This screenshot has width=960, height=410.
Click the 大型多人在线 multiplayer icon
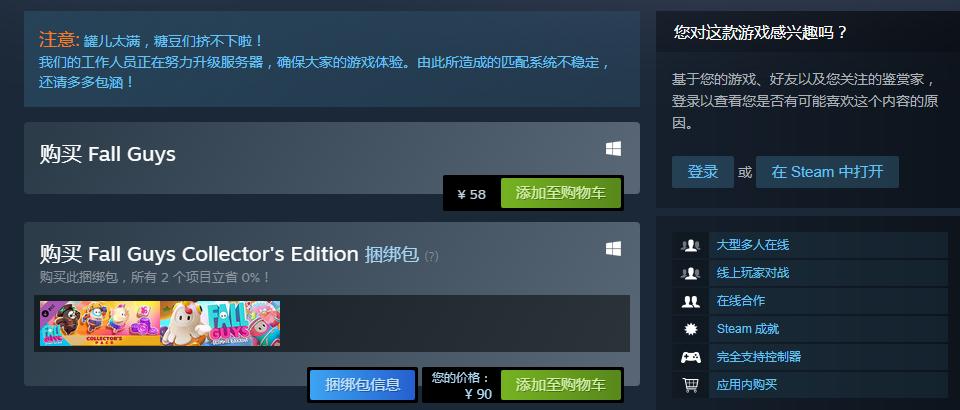point(691,245)
